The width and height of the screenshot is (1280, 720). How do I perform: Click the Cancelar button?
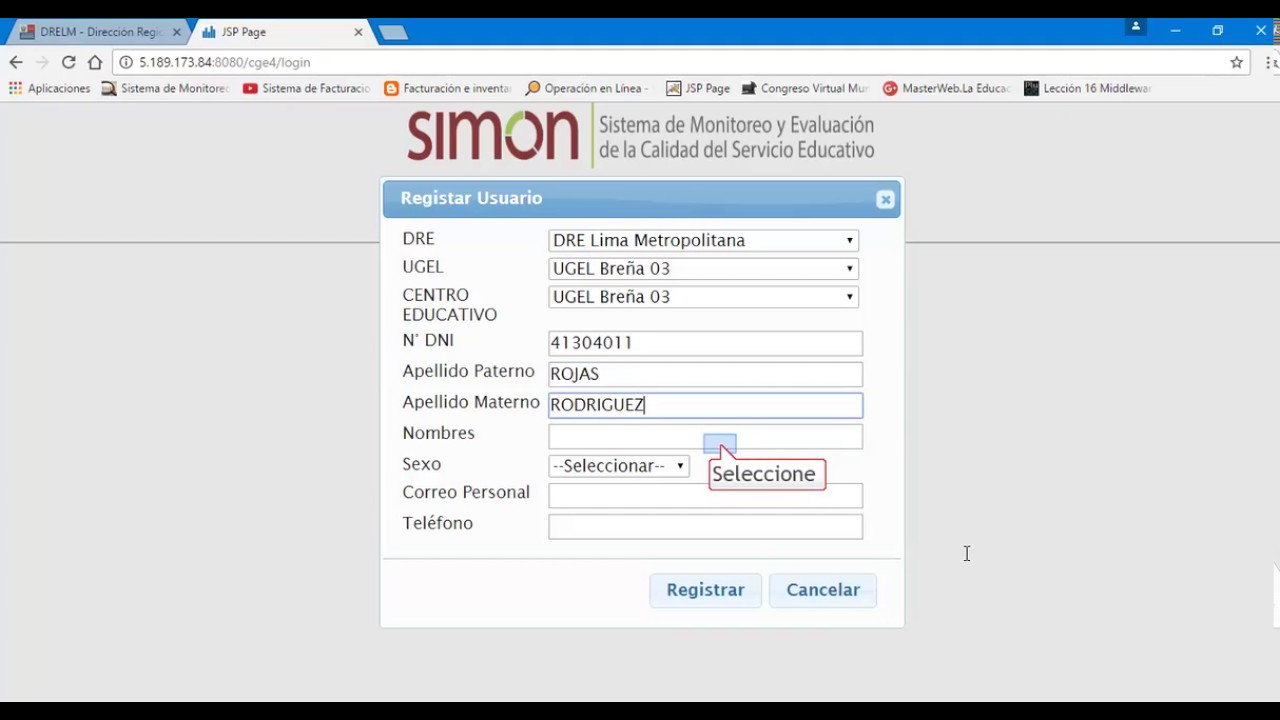tap(822, 590)
